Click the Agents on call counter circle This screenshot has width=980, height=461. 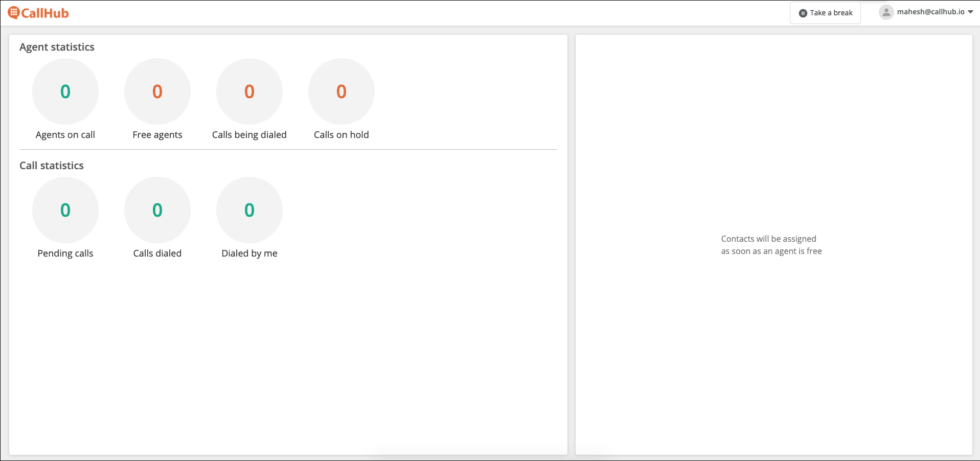pos(65,92)
